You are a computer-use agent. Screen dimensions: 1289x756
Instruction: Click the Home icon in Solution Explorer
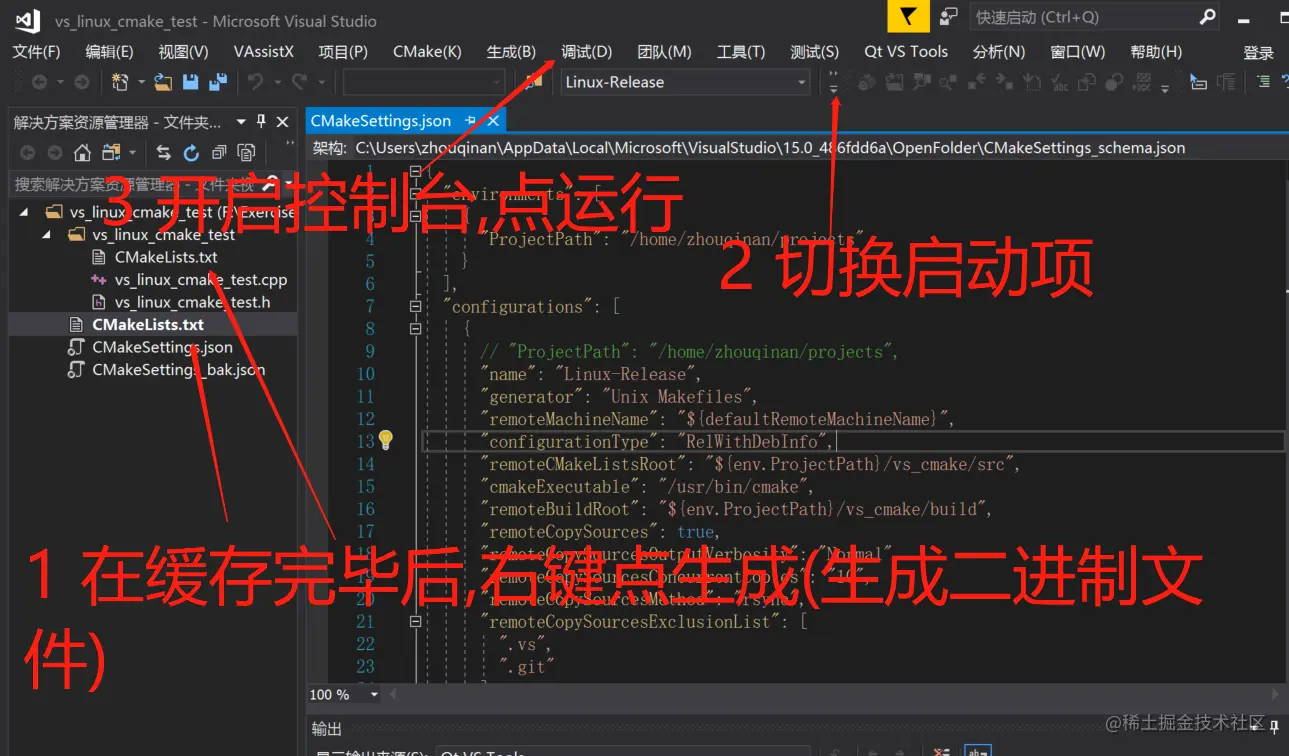tap(82, 153)
